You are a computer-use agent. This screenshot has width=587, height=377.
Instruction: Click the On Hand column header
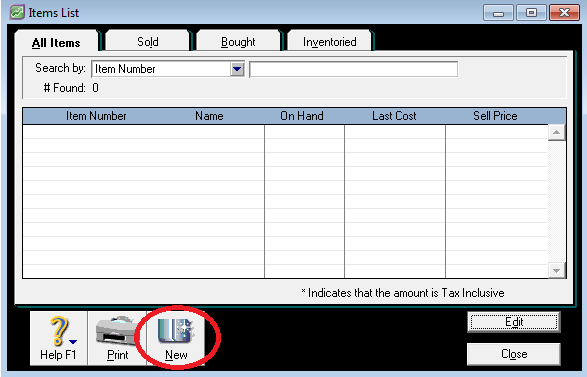[302, 116]
